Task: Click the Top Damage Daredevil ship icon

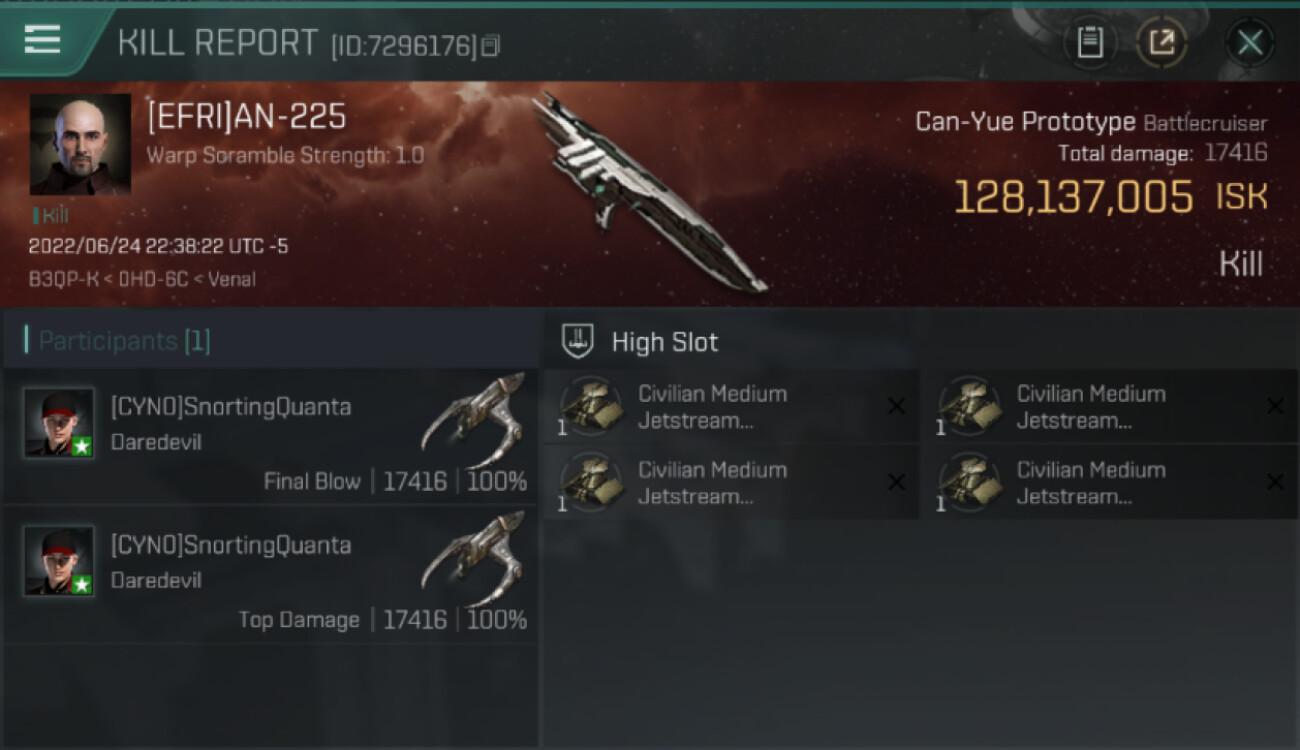Action: (x=474, y=558)
